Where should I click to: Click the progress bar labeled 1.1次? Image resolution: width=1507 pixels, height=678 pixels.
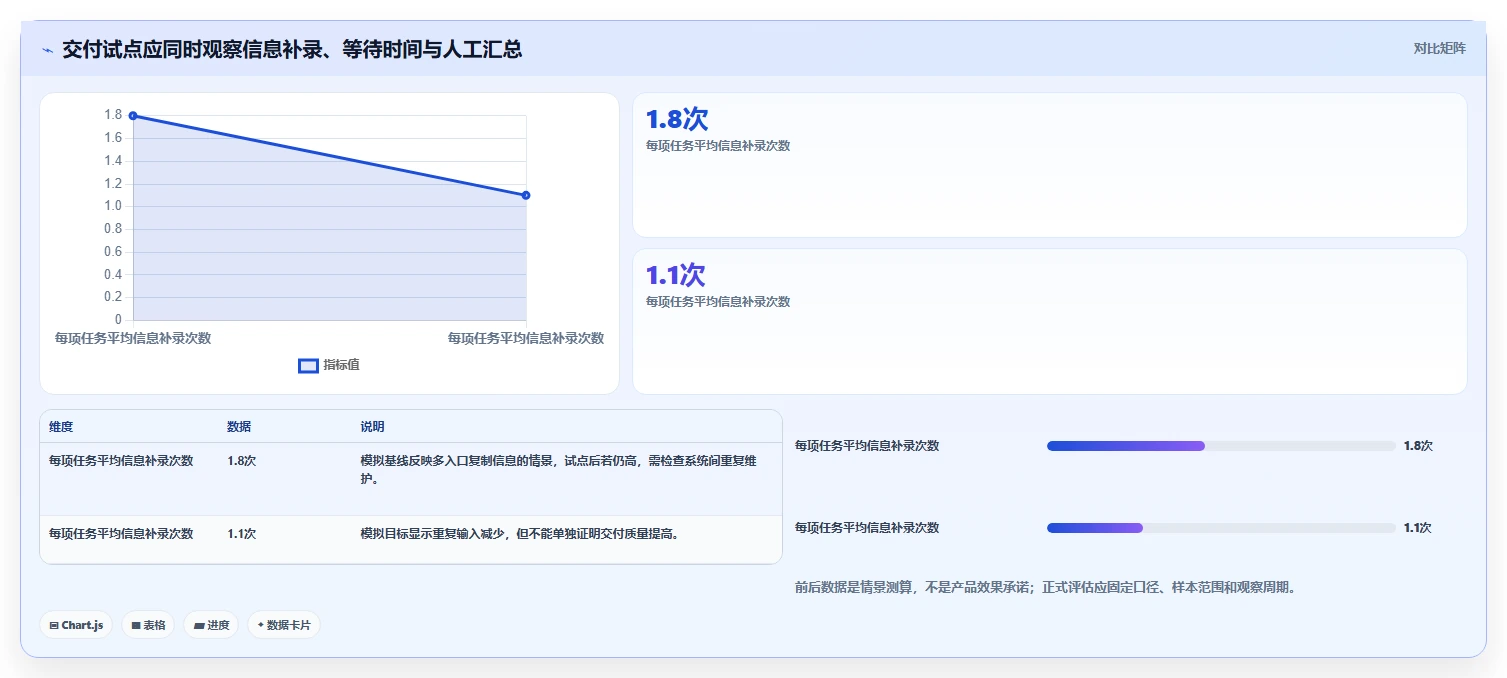1221,528
